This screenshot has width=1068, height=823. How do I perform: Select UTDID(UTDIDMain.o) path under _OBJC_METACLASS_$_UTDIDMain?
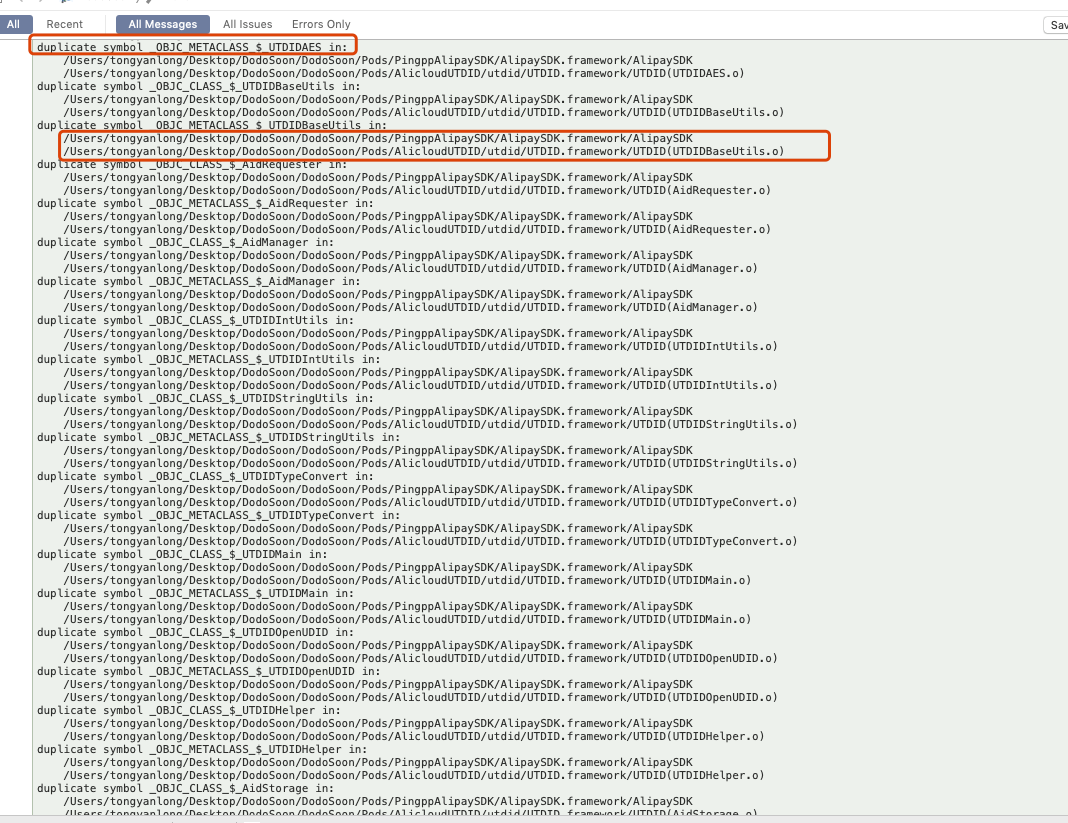pyautogui.click(x=407, y=619)
